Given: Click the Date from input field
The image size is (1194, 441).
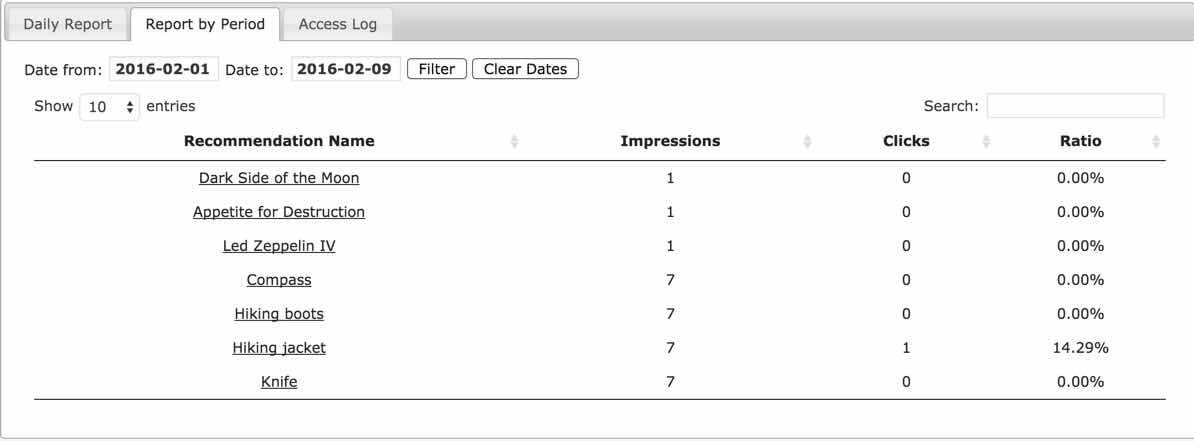Looking at the screenshot, I should (x=163, y=69).
